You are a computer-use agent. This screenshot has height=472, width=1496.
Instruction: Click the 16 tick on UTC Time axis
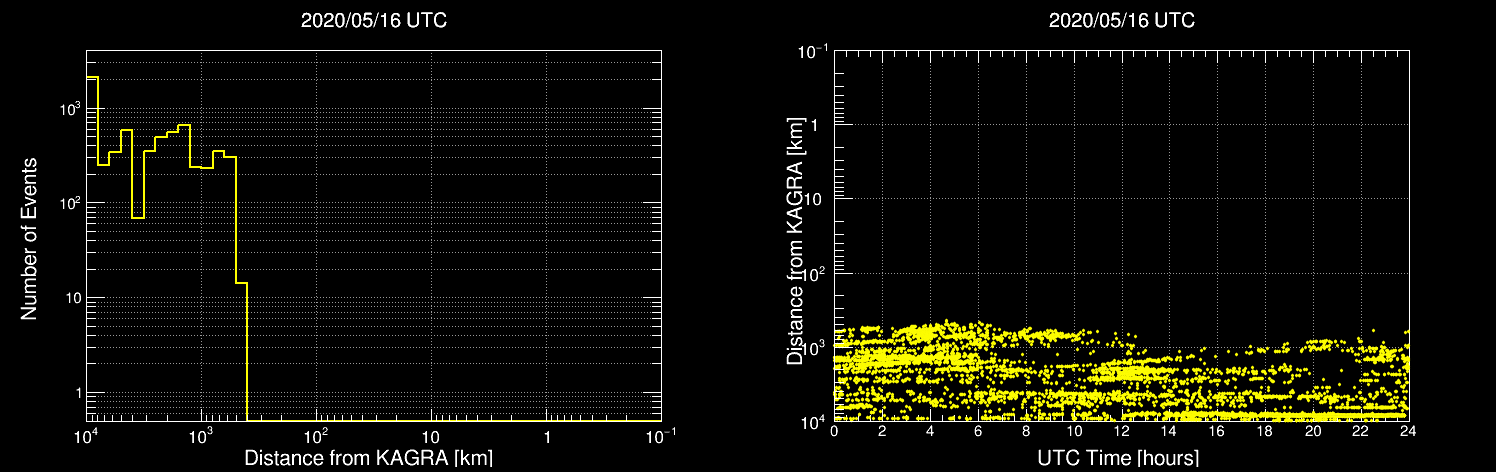[1216, 430]
